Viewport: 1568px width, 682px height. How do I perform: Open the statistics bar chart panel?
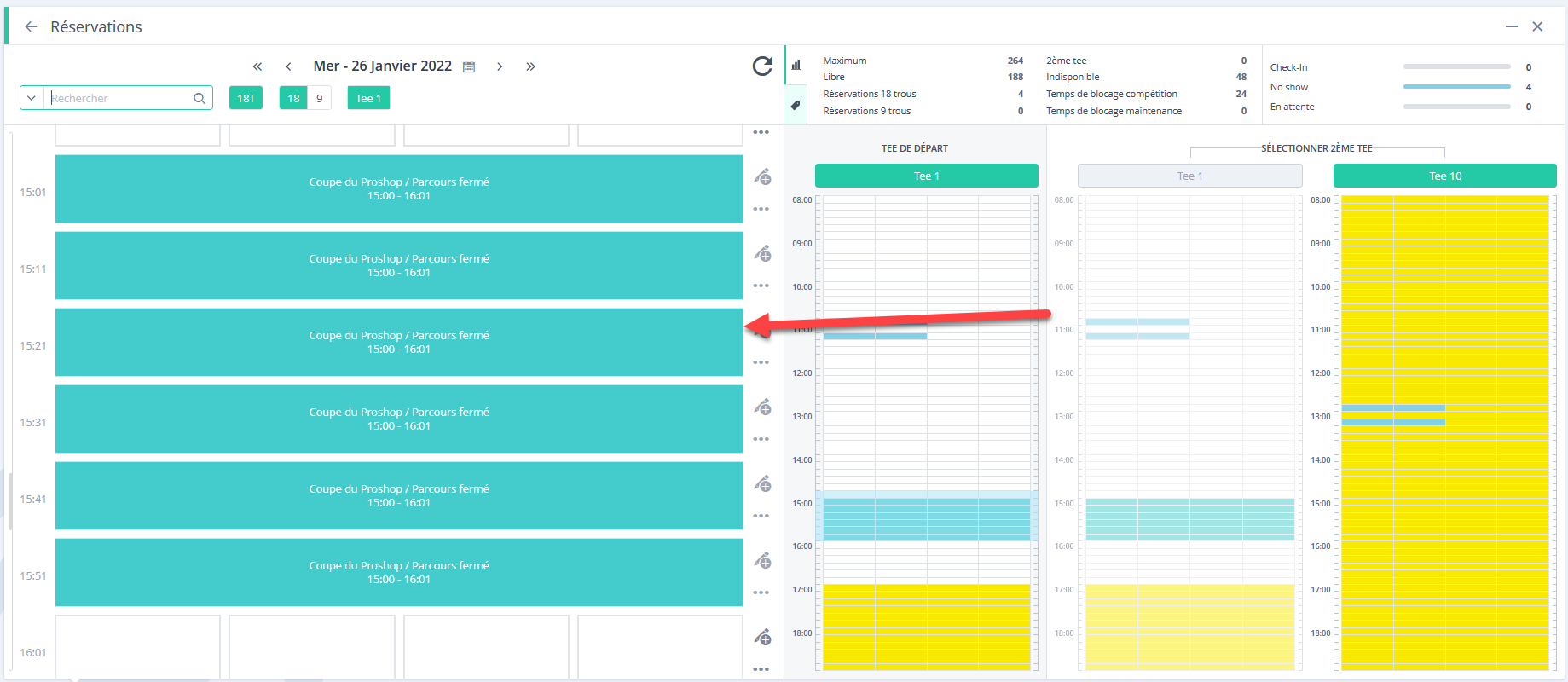(x=796, y=65)
